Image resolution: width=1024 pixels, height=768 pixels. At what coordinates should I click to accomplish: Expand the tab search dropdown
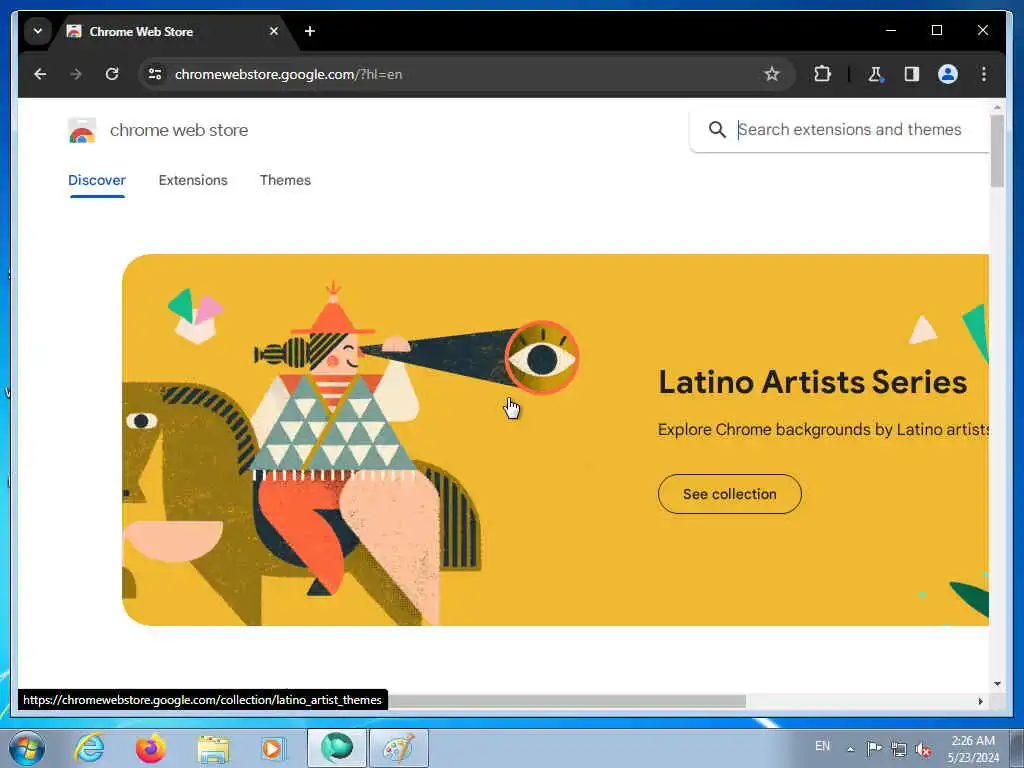(38, 31)
